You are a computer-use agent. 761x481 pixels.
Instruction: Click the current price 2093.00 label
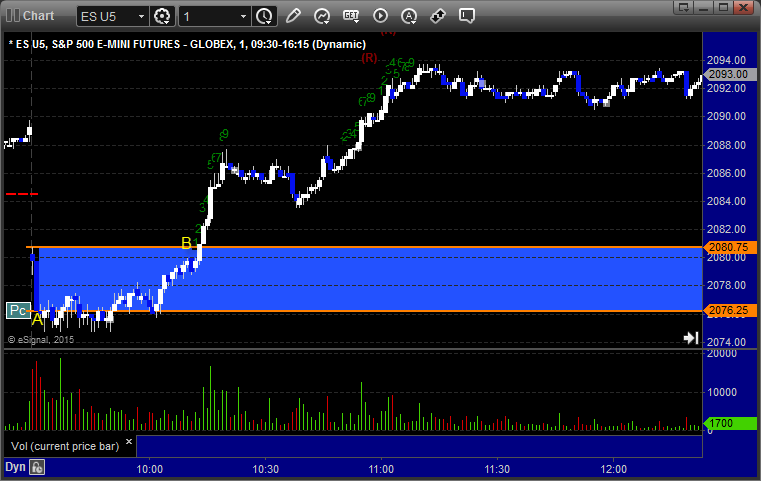(729, 74)
